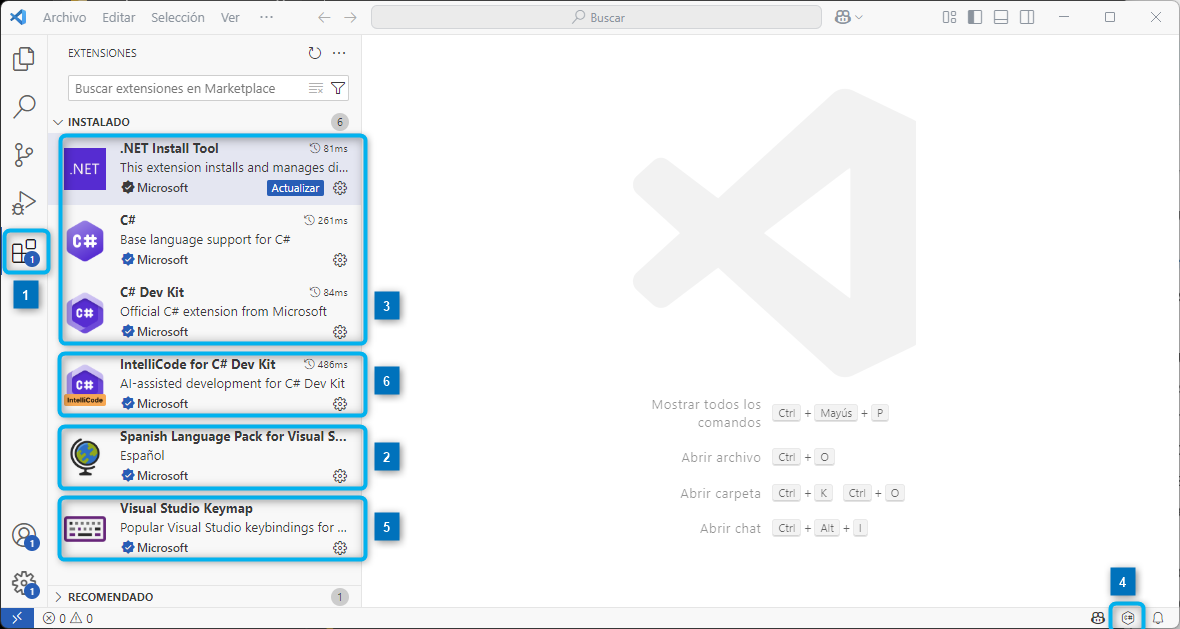The width and height of the screenshot is (1180, 629).
Task: Open the Extensions view icon
Action: point(25,252)
